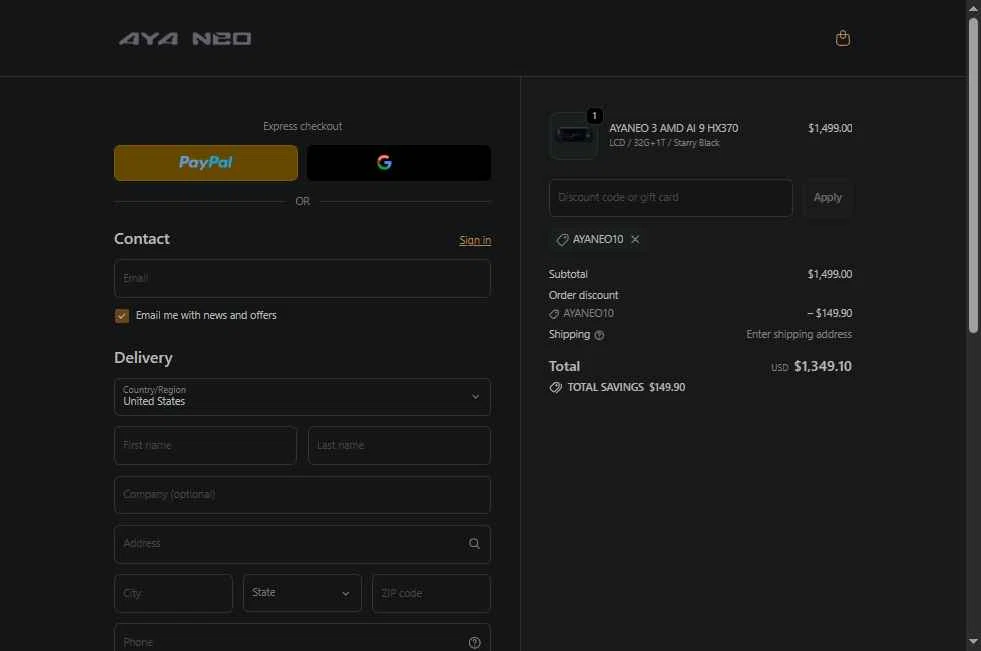Focus the Address field
Image resolution: width=981 pixels, height=651 pixels.
pos(302,544)
